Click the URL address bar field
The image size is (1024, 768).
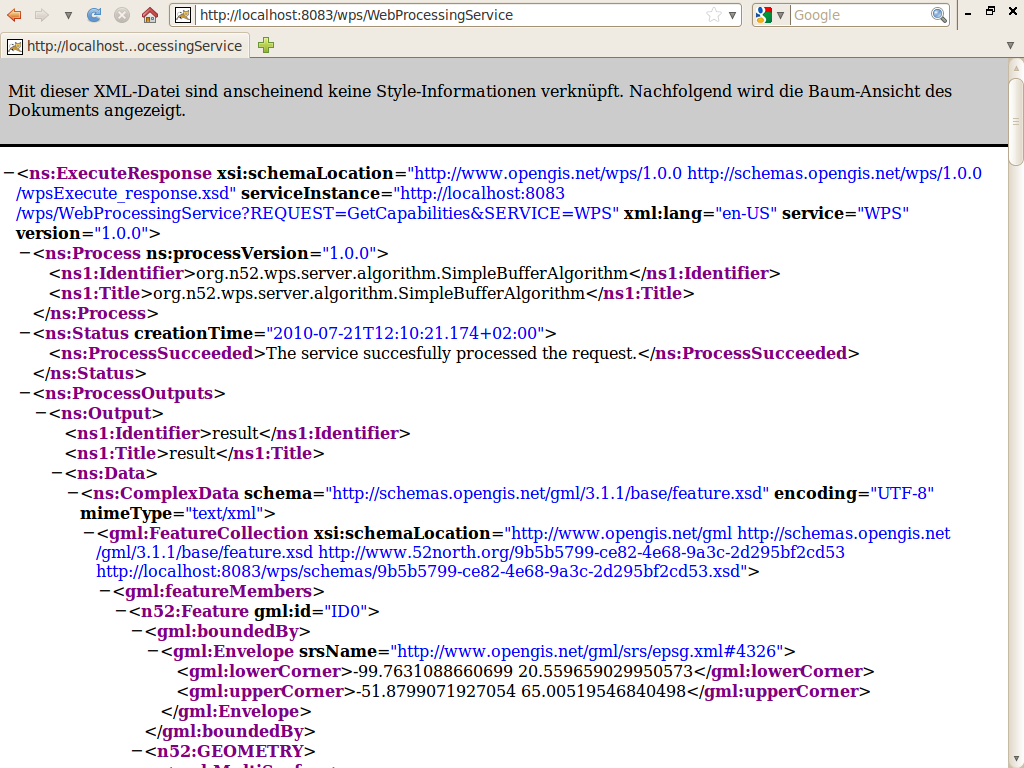click(x=450, y=15)
